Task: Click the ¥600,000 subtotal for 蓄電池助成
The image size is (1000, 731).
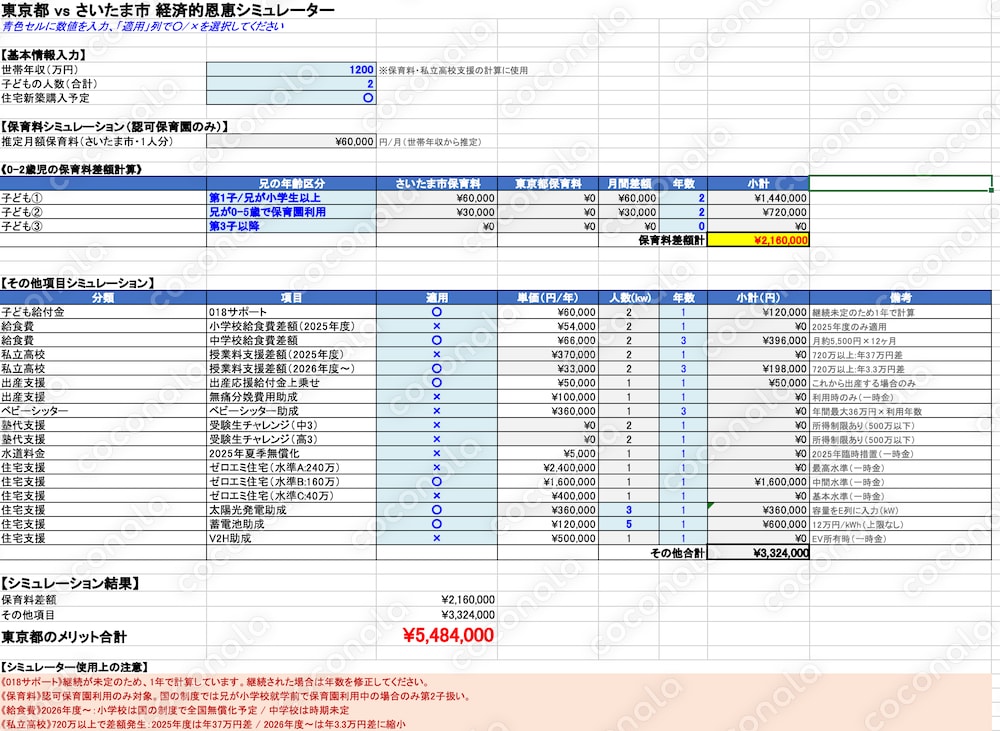Action: [758, 524]
